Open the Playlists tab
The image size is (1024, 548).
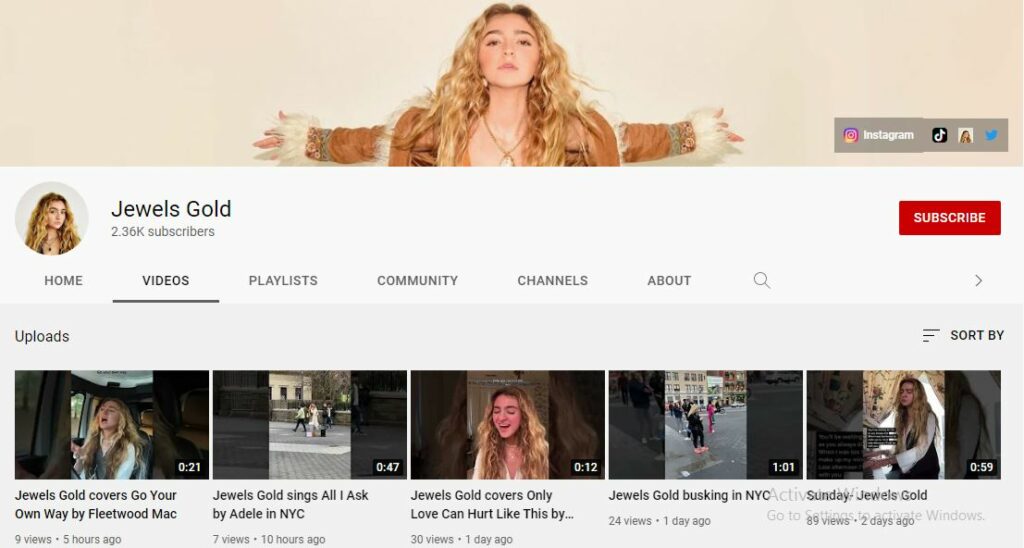coord(283,281)
